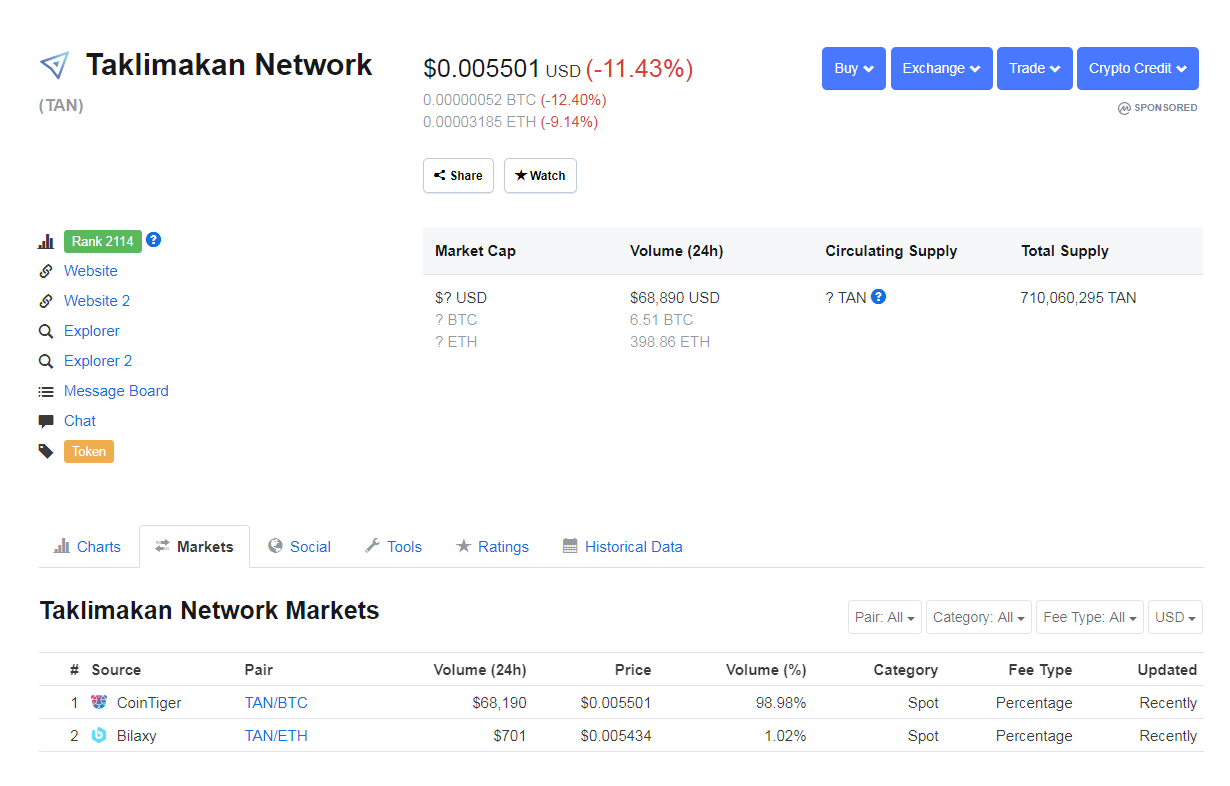Screen dimensions: 1230x786
Task: Open the Ratings tab
Action: [x=492, y=546]
